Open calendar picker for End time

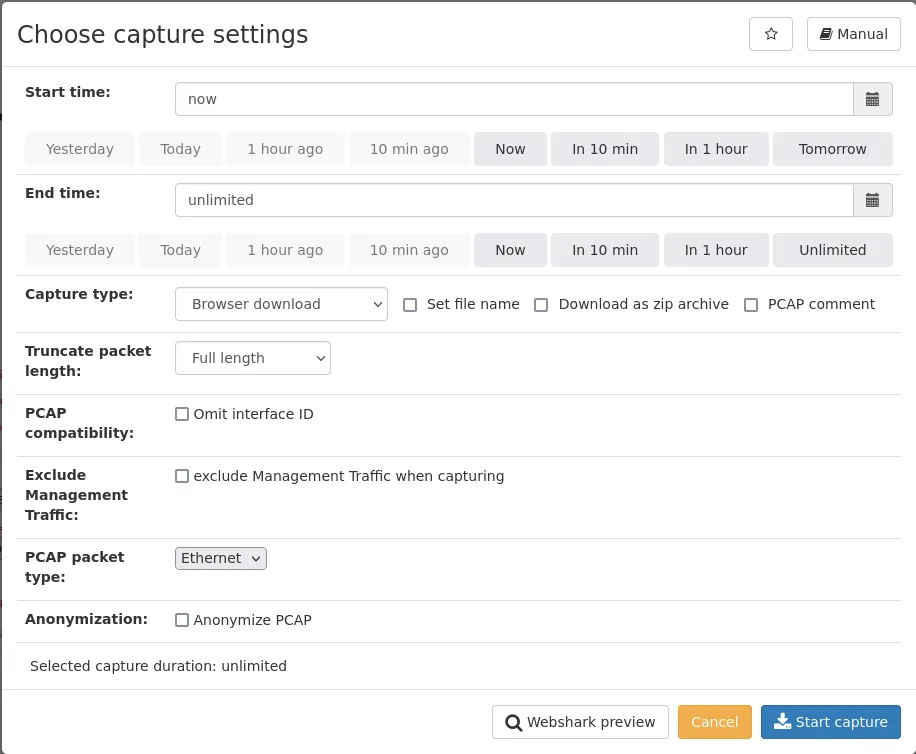[872, 200]
